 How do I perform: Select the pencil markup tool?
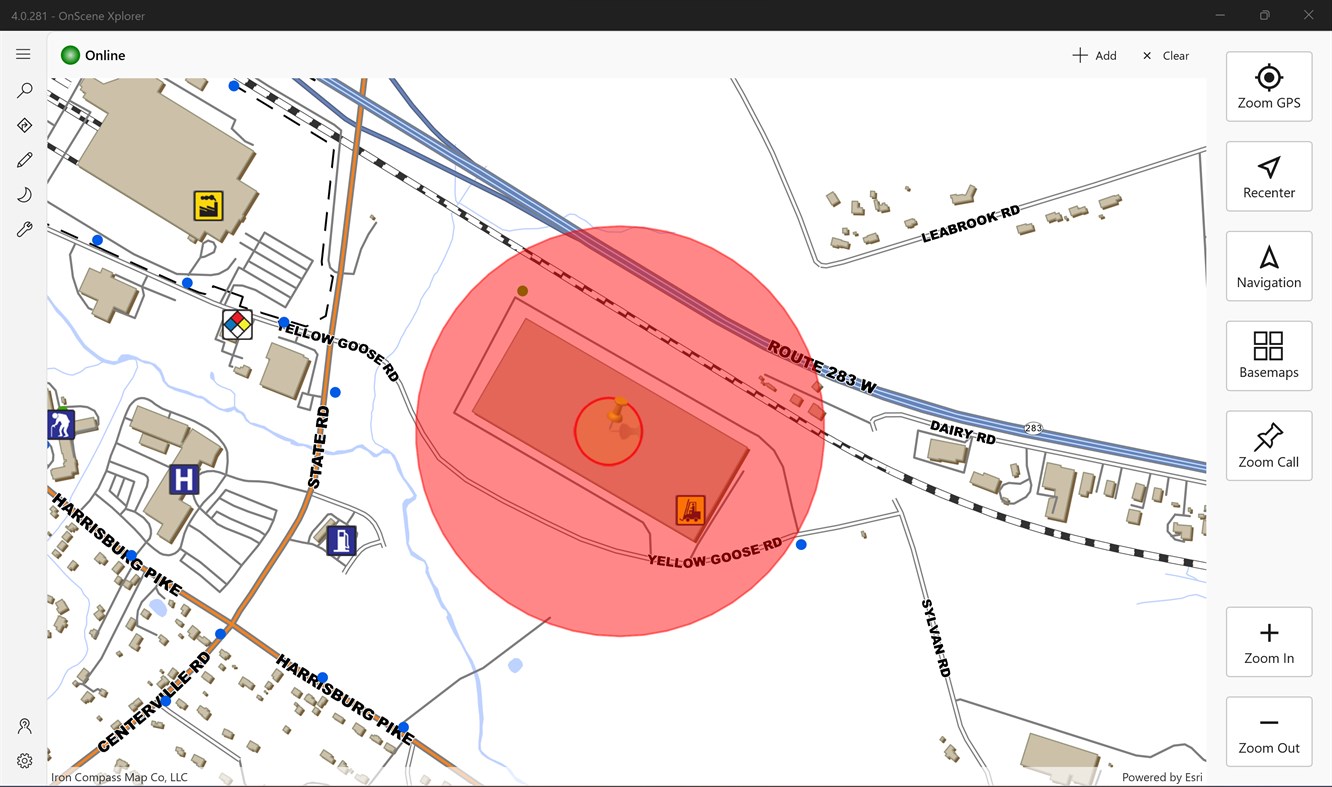coord(24,159)
